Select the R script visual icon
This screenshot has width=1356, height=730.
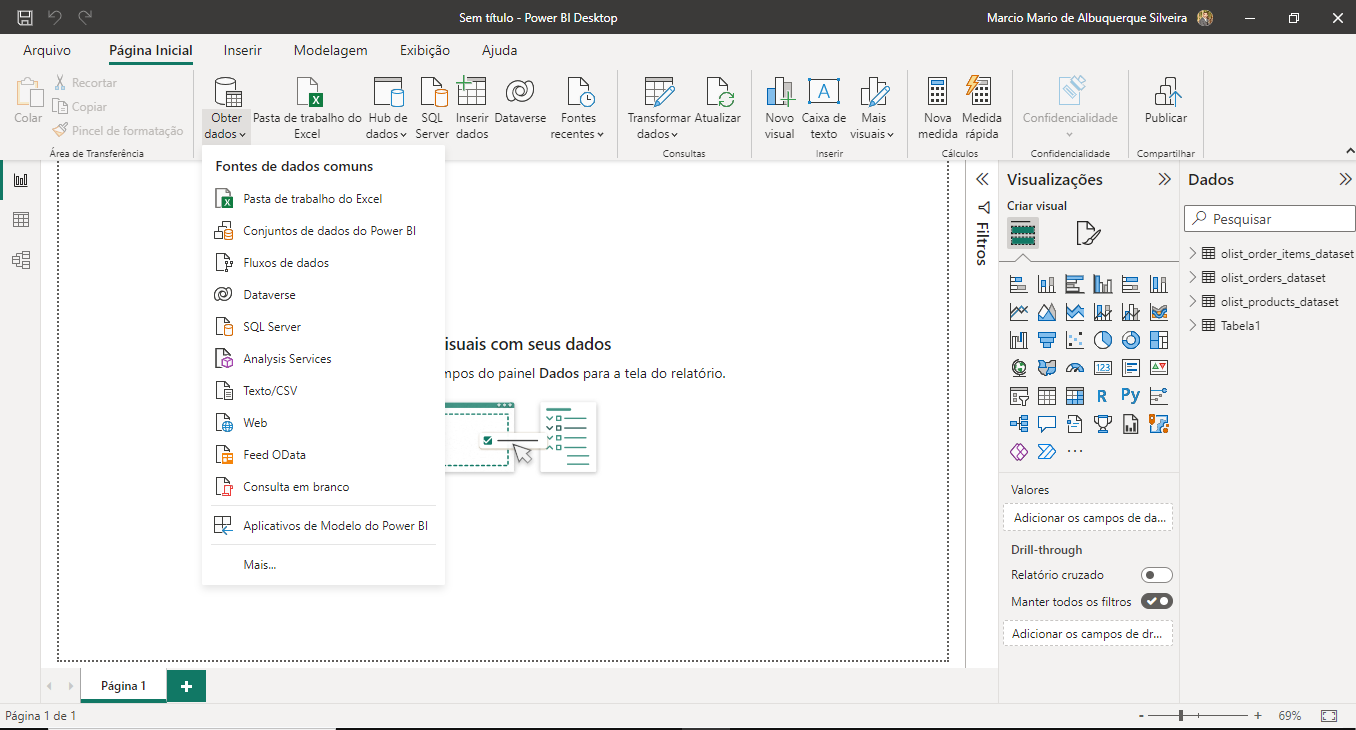(x=1103, y=396)
